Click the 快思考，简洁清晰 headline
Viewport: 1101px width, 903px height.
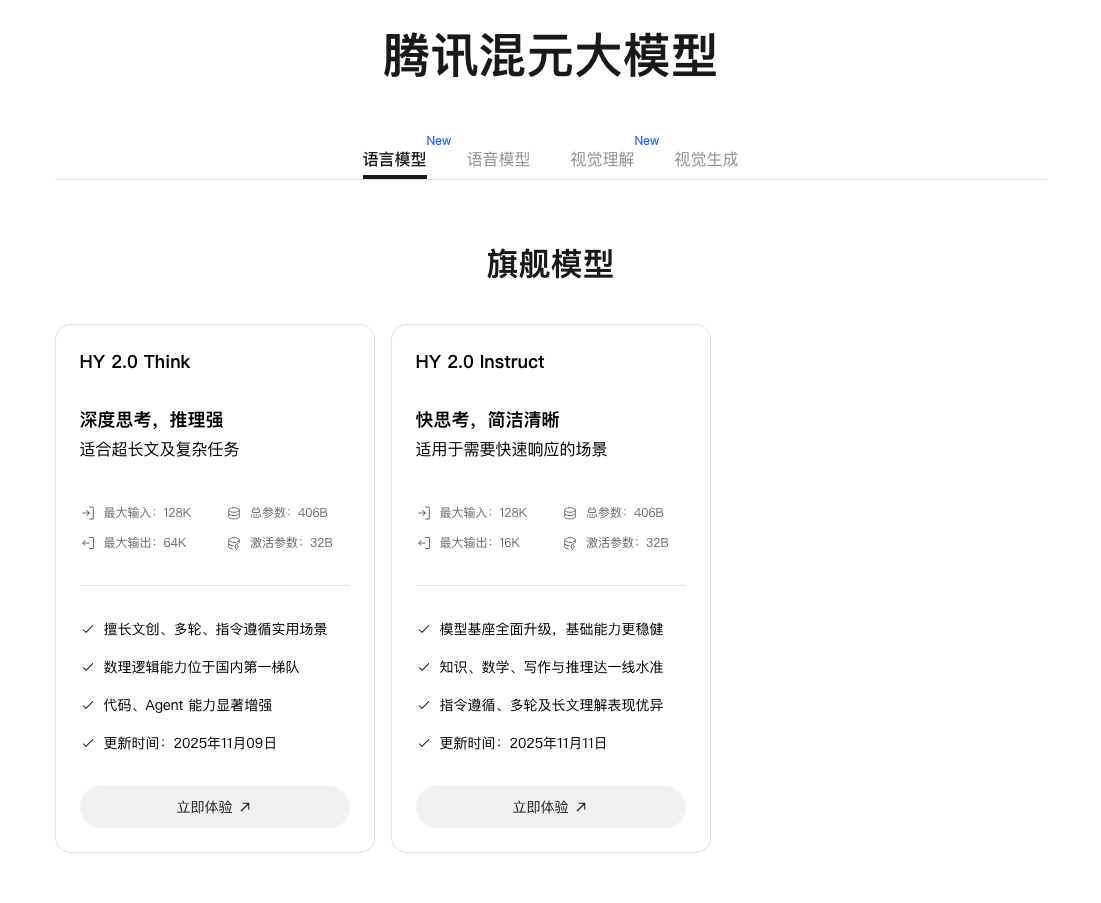pos(487,420)
